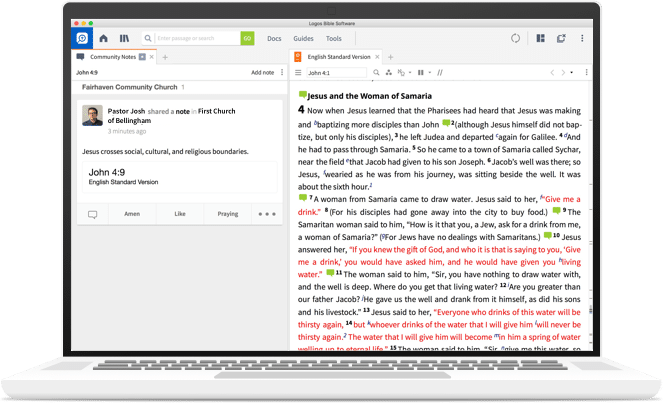Open the app kebab menu at top right

582,38
